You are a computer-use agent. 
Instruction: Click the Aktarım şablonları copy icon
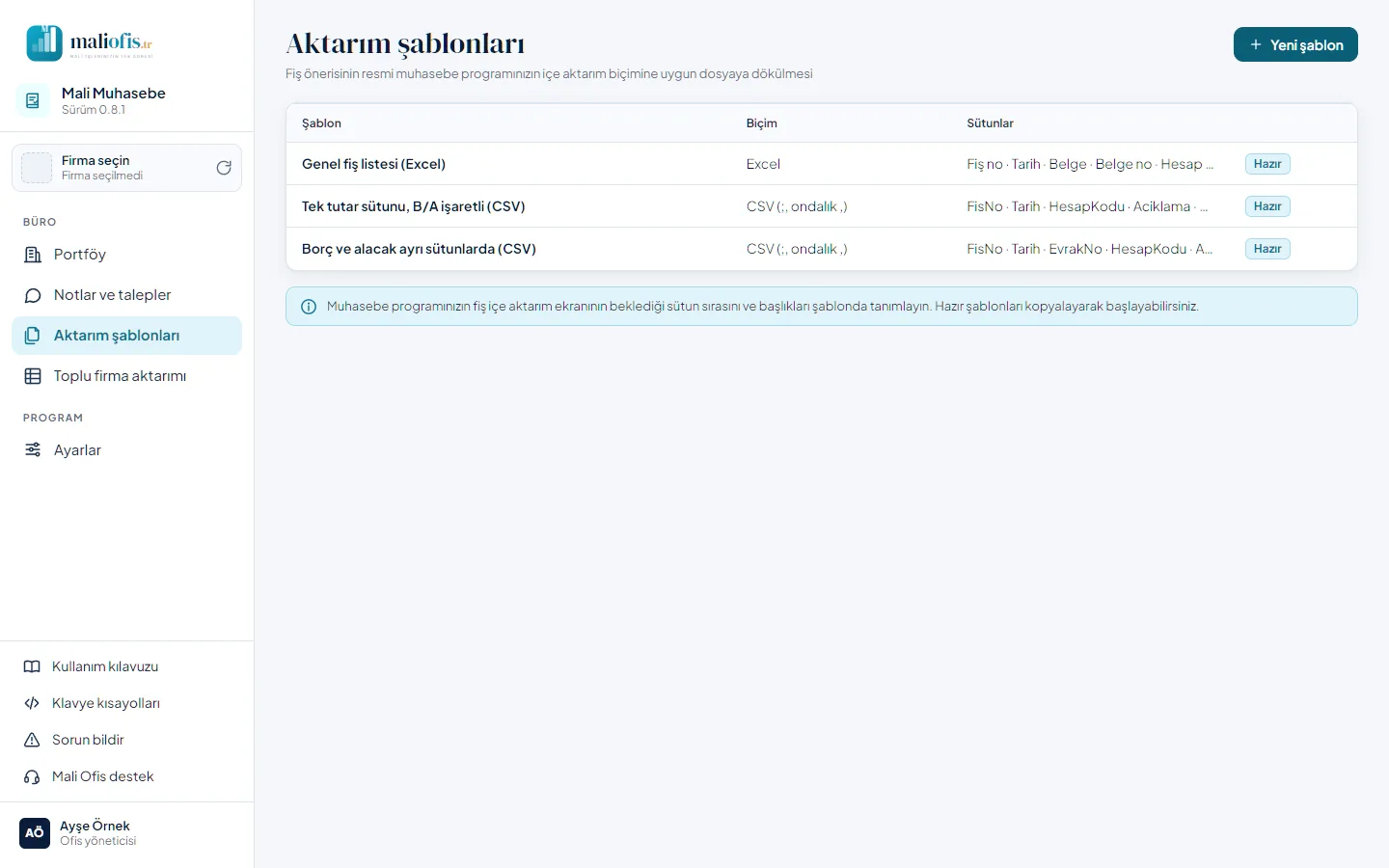(x=33, y=336)
